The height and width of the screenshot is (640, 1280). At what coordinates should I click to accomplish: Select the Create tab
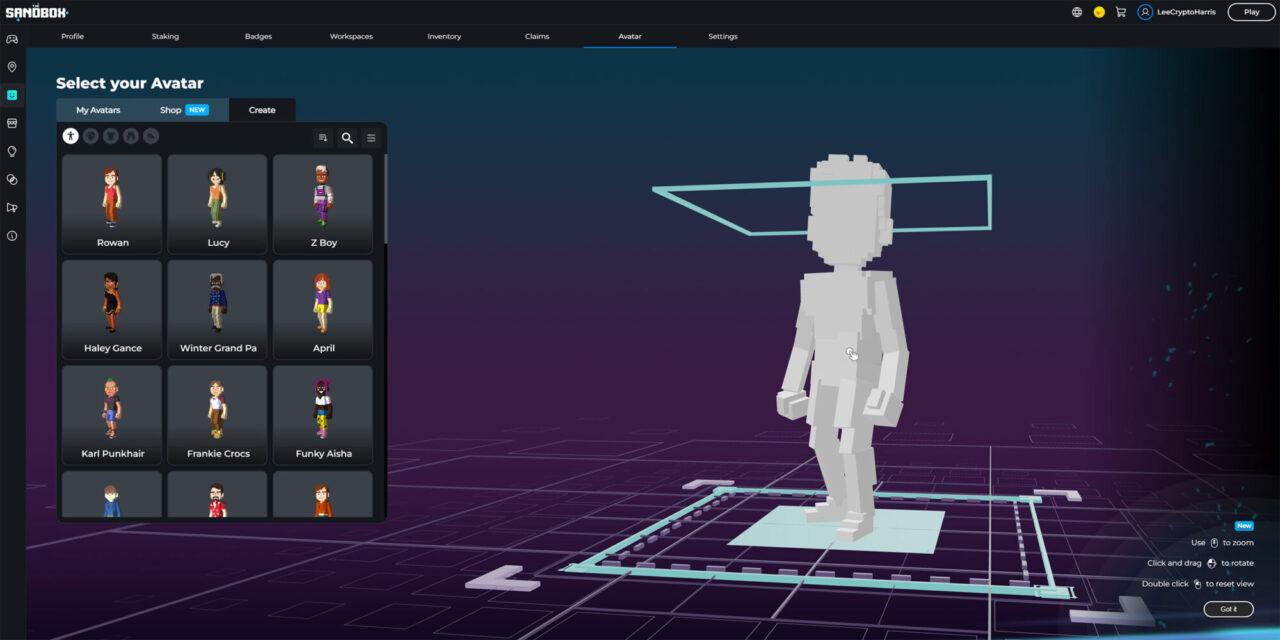(262, 110)
